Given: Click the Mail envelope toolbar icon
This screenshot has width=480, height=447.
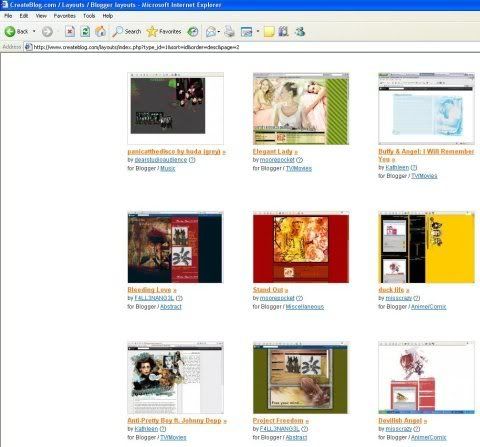Looking at the screenshot, I should [x=211, y=32].
